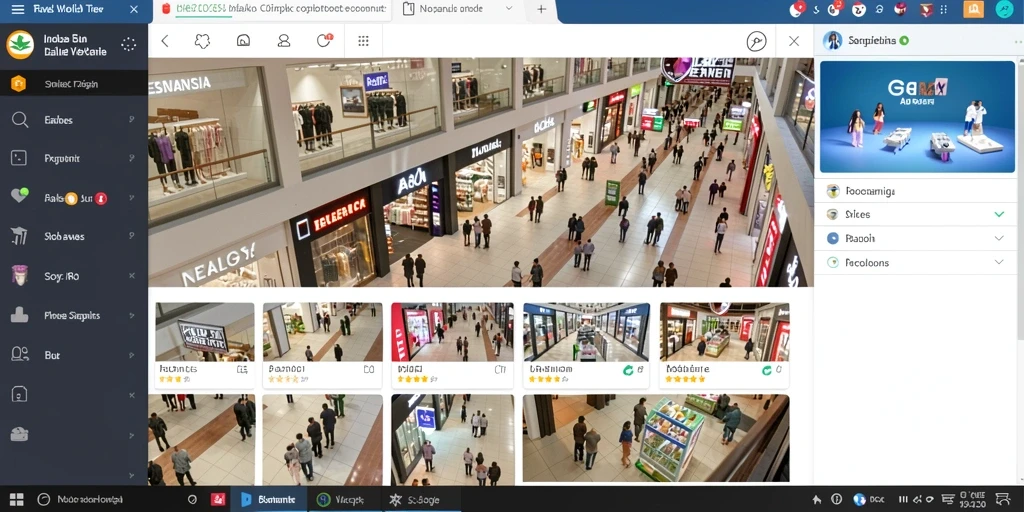Click the notification icon with red badge
Image resolution: width=1024 pixels, height=512 pixels.
coord(324,40)
